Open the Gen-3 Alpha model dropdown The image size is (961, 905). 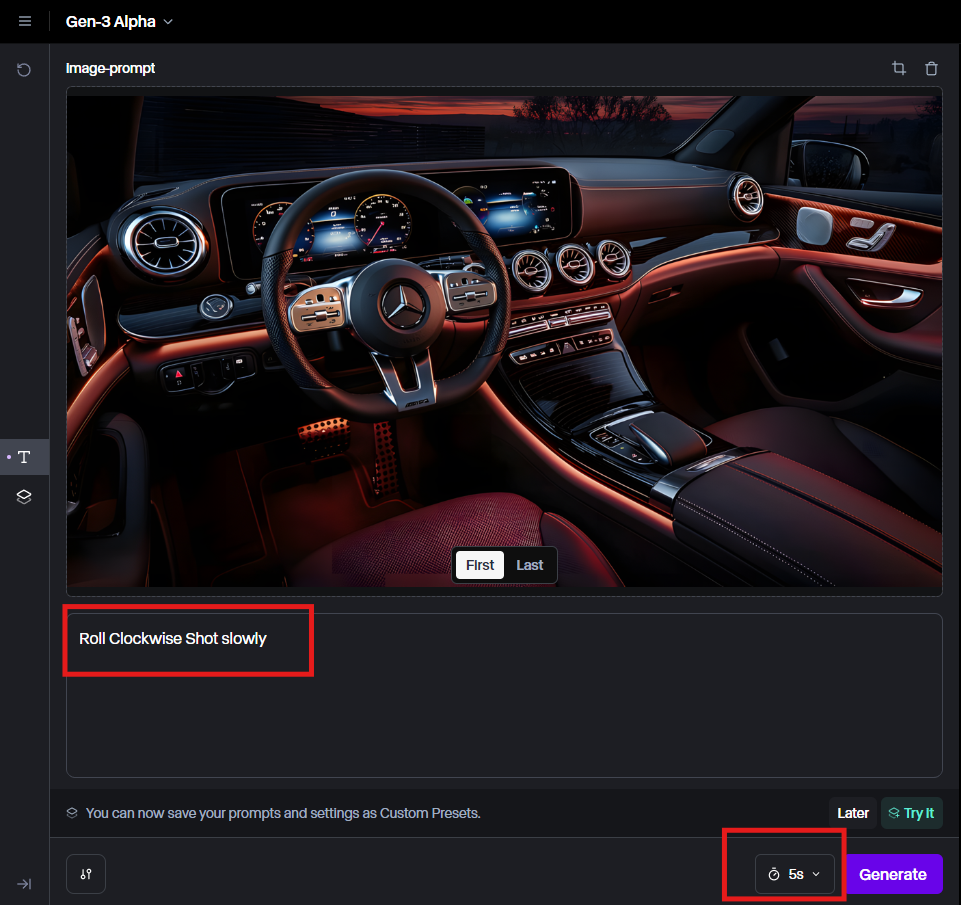120,21
